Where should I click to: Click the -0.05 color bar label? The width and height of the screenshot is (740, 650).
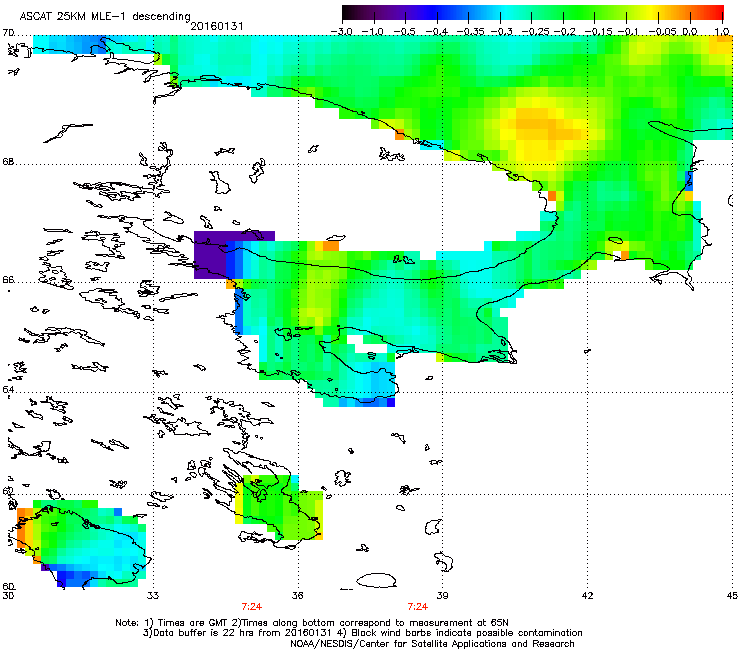[663, 32]
